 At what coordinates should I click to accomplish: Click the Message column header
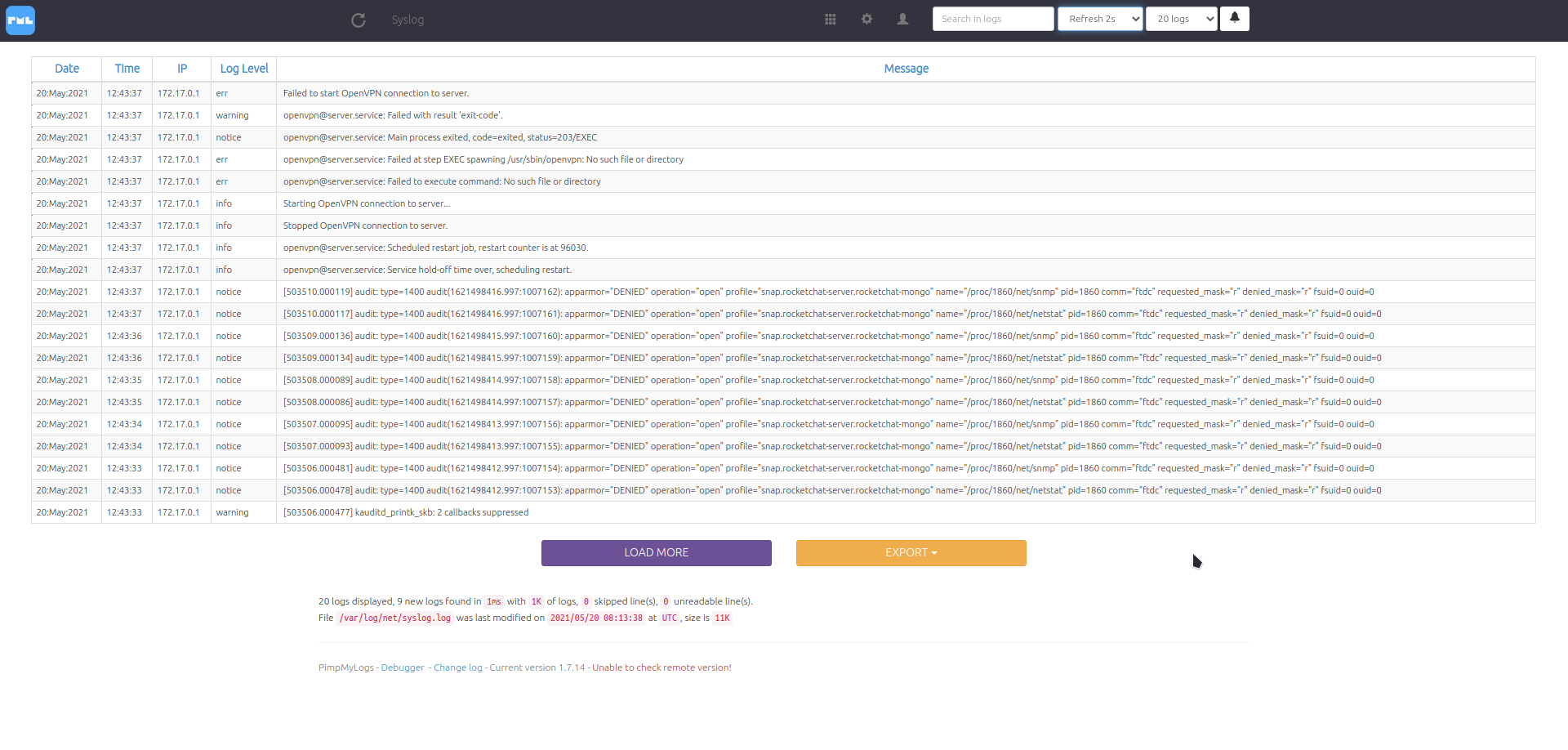(x=906, y=69)
